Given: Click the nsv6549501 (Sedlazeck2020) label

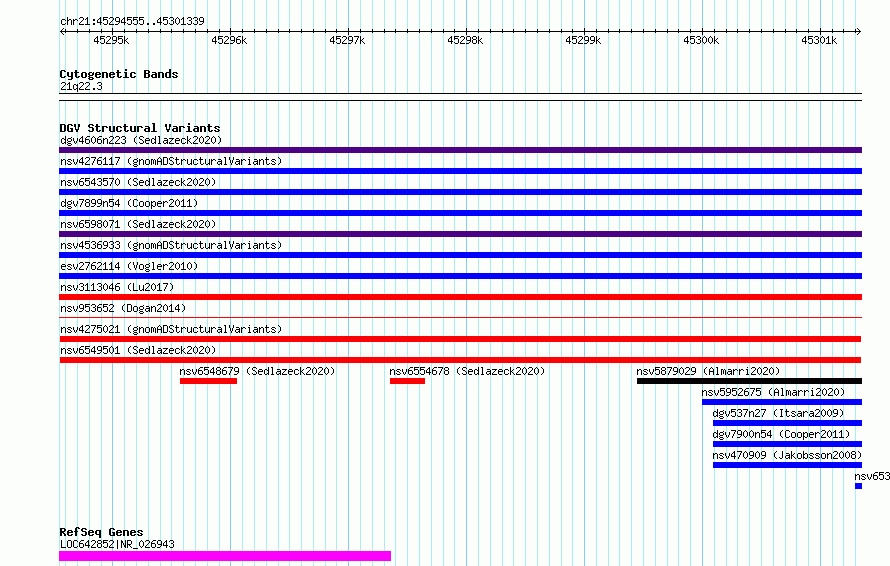Looking at the screenshot, I should point(138,350).
